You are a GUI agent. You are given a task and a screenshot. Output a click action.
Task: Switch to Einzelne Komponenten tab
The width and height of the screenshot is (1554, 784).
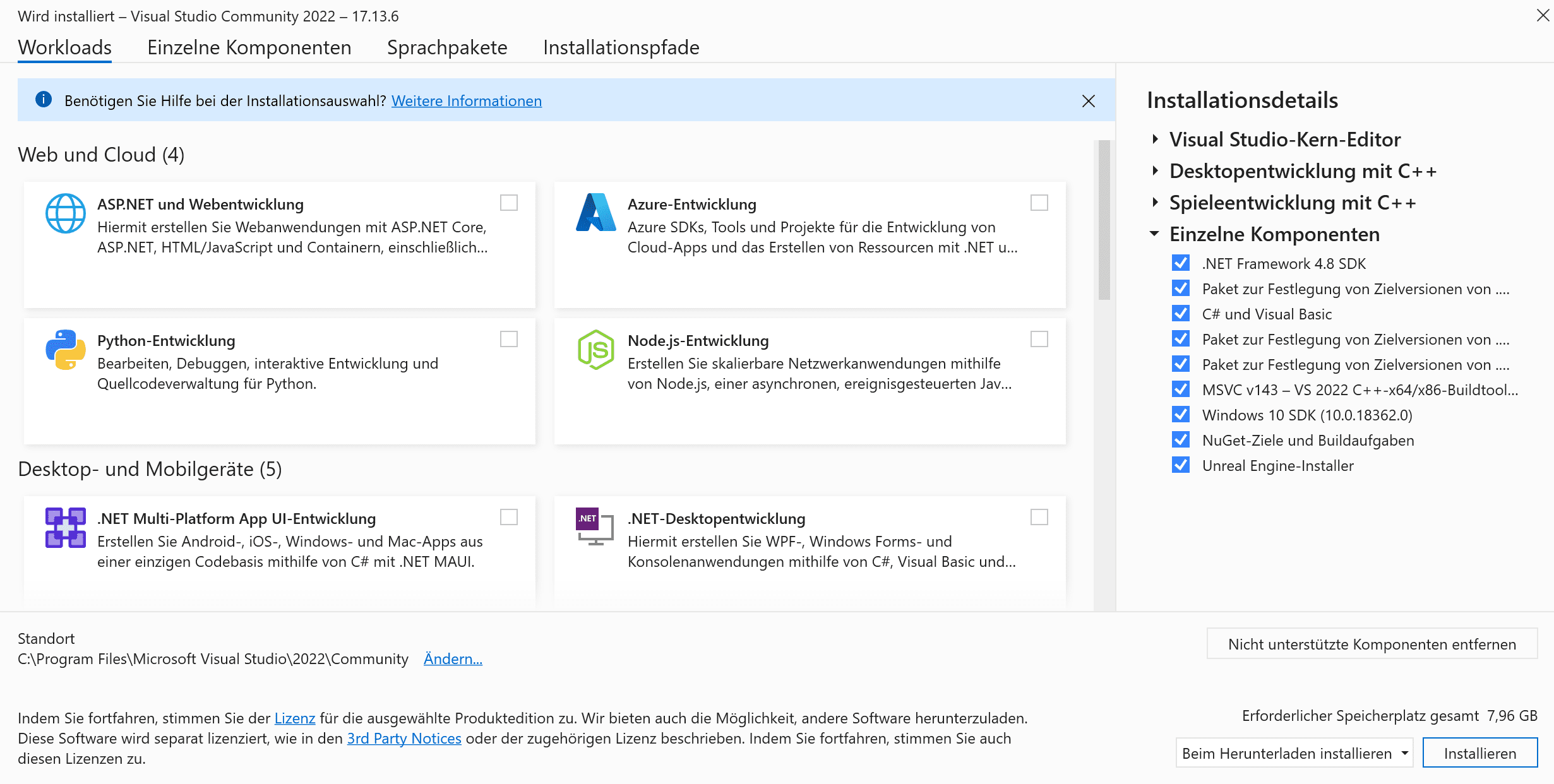pos(249,47)
